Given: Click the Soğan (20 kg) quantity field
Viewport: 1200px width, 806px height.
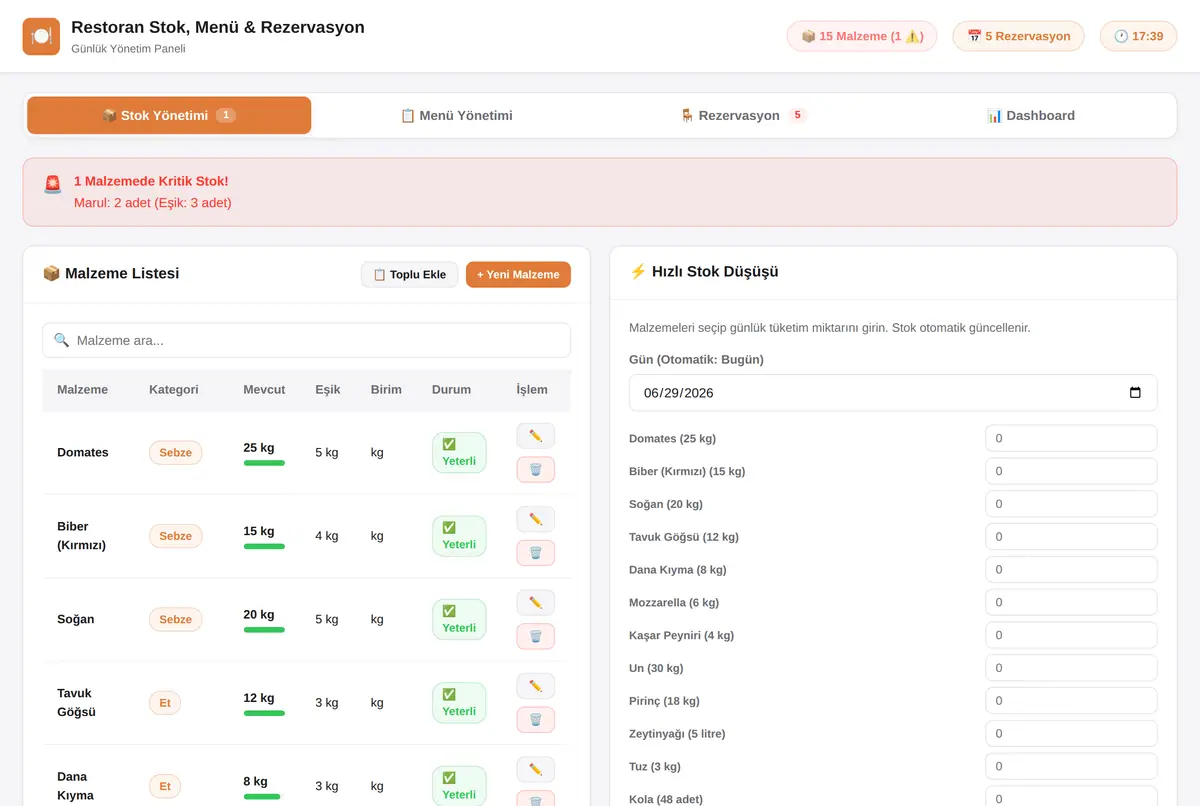Looking at the screenshot, I should click(1071, 504).
